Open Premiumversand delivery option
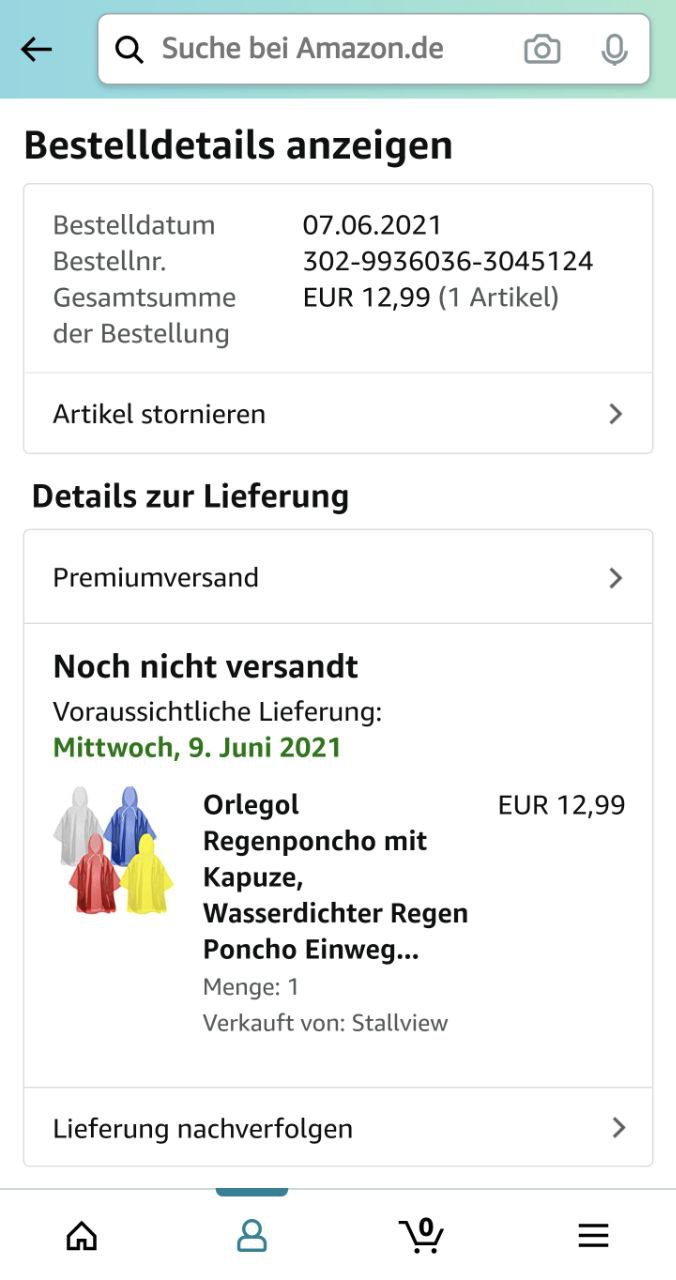Viewport: 676px width, 1280px height. [338, 578]
